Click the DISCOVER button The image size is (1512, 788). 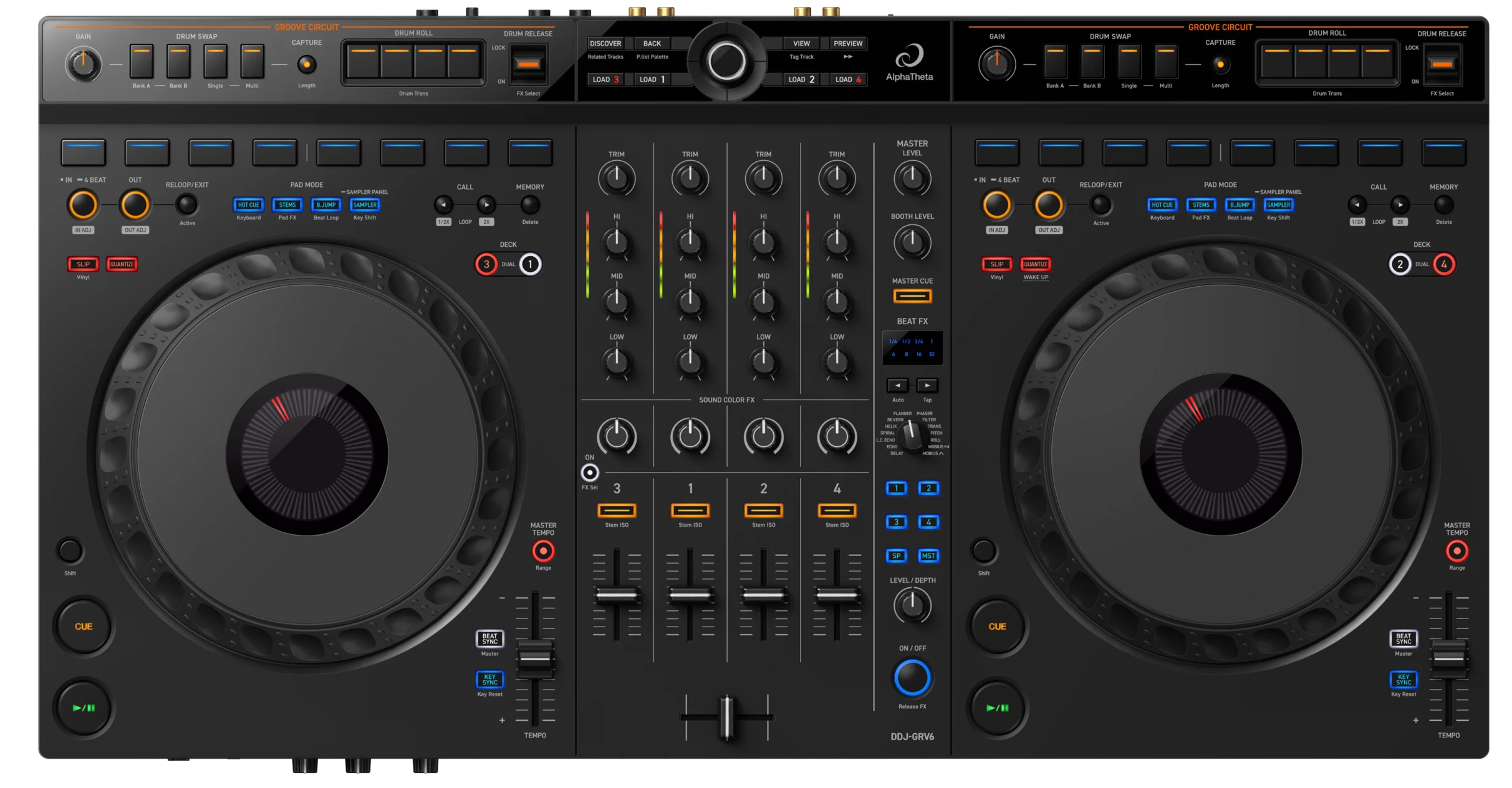point(605,44)
